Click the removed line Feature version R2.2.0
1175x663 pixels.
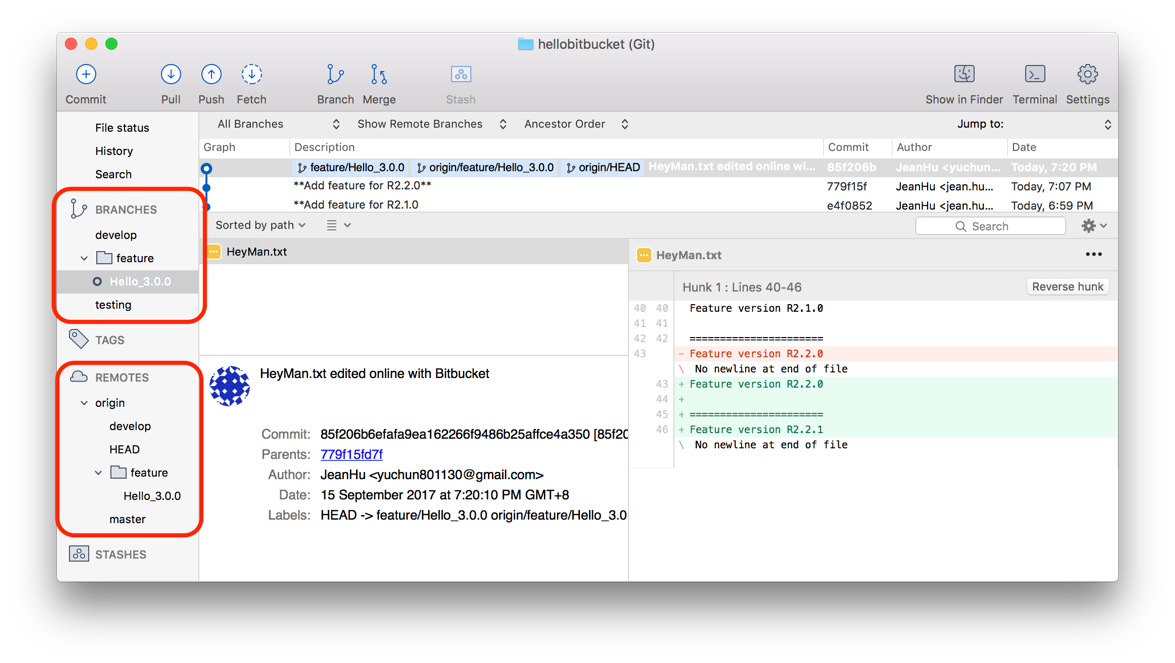pyautogui.click(x=756, y=354)
